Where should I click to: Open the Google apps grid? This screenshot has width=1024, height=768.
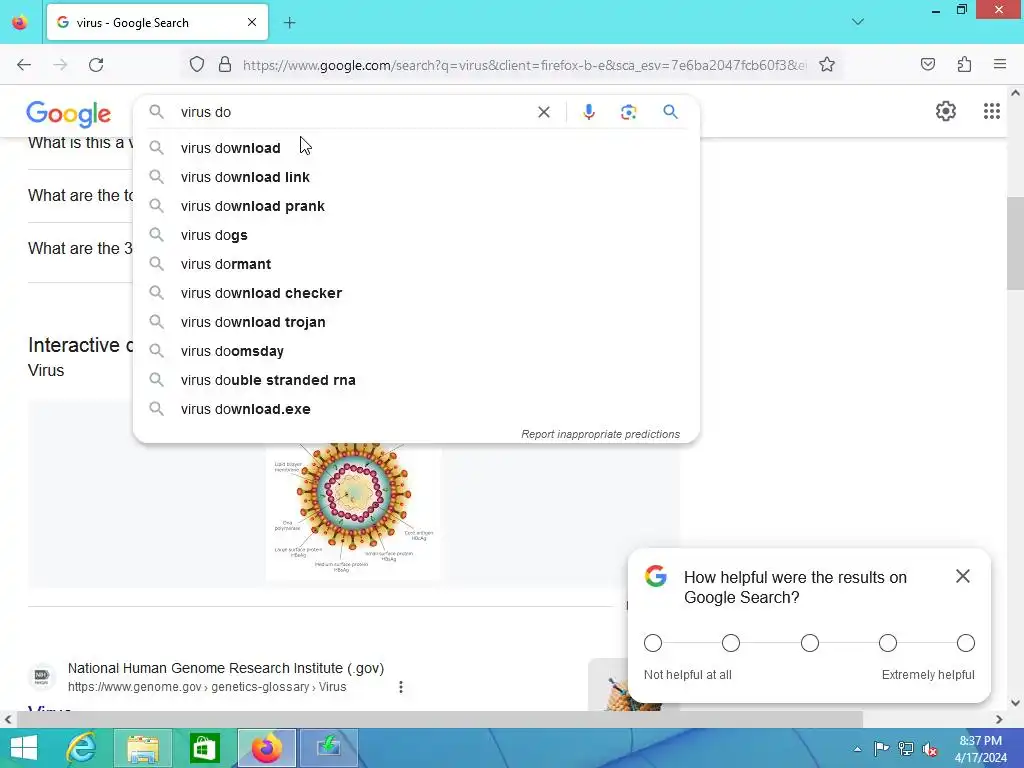click(x=991, y=111)
